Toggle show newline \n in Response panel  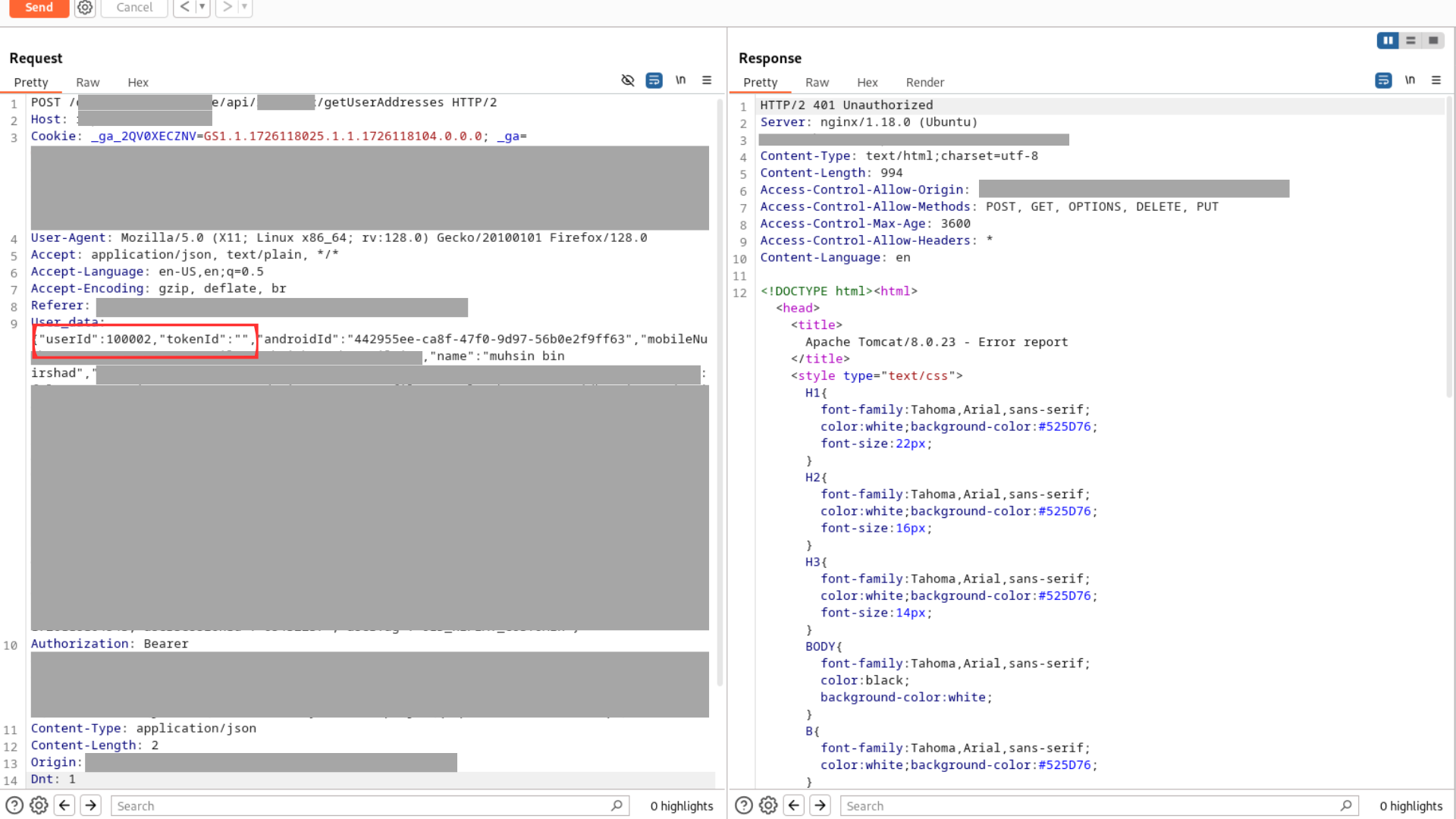(x=1410, y=80)
